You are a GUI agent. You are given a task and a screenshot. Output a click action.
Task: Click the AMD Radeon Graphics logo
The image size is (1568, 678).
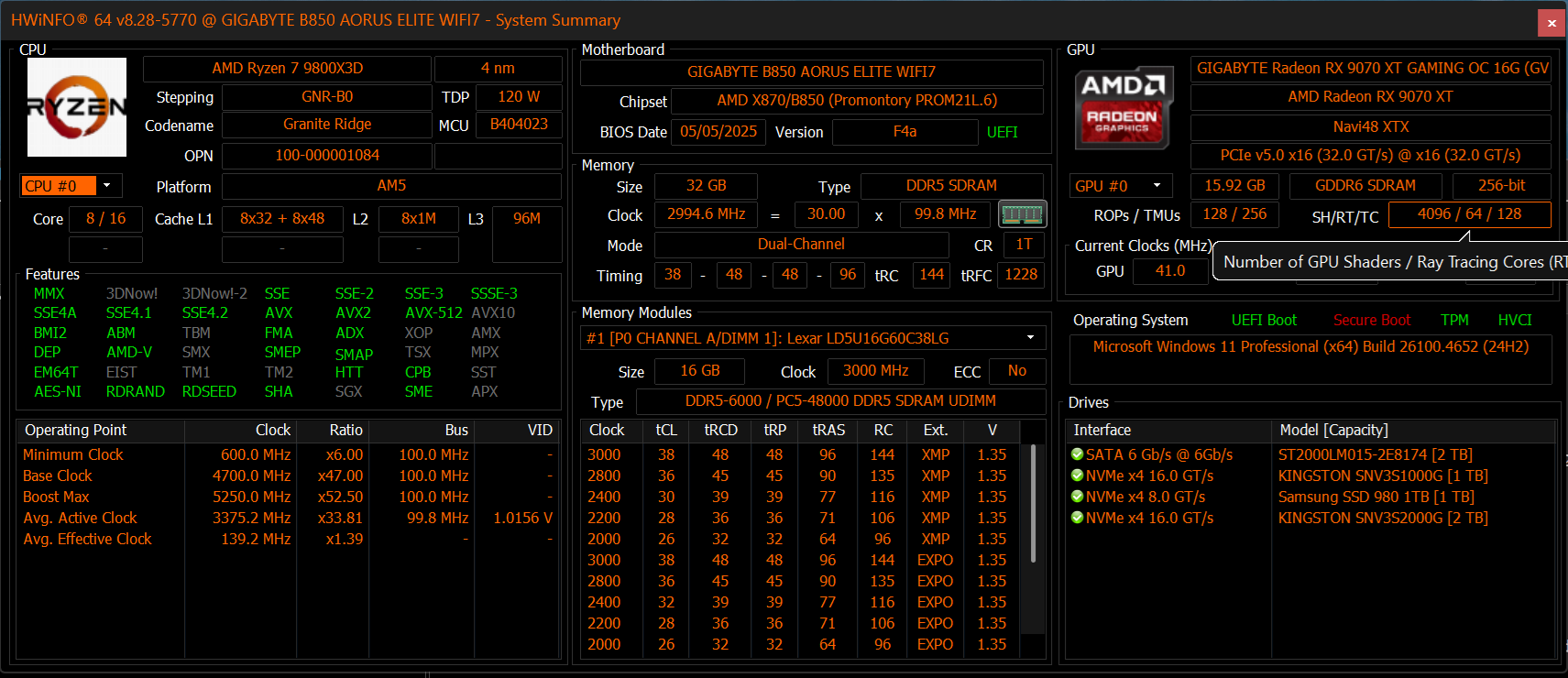coord(1123,107)
